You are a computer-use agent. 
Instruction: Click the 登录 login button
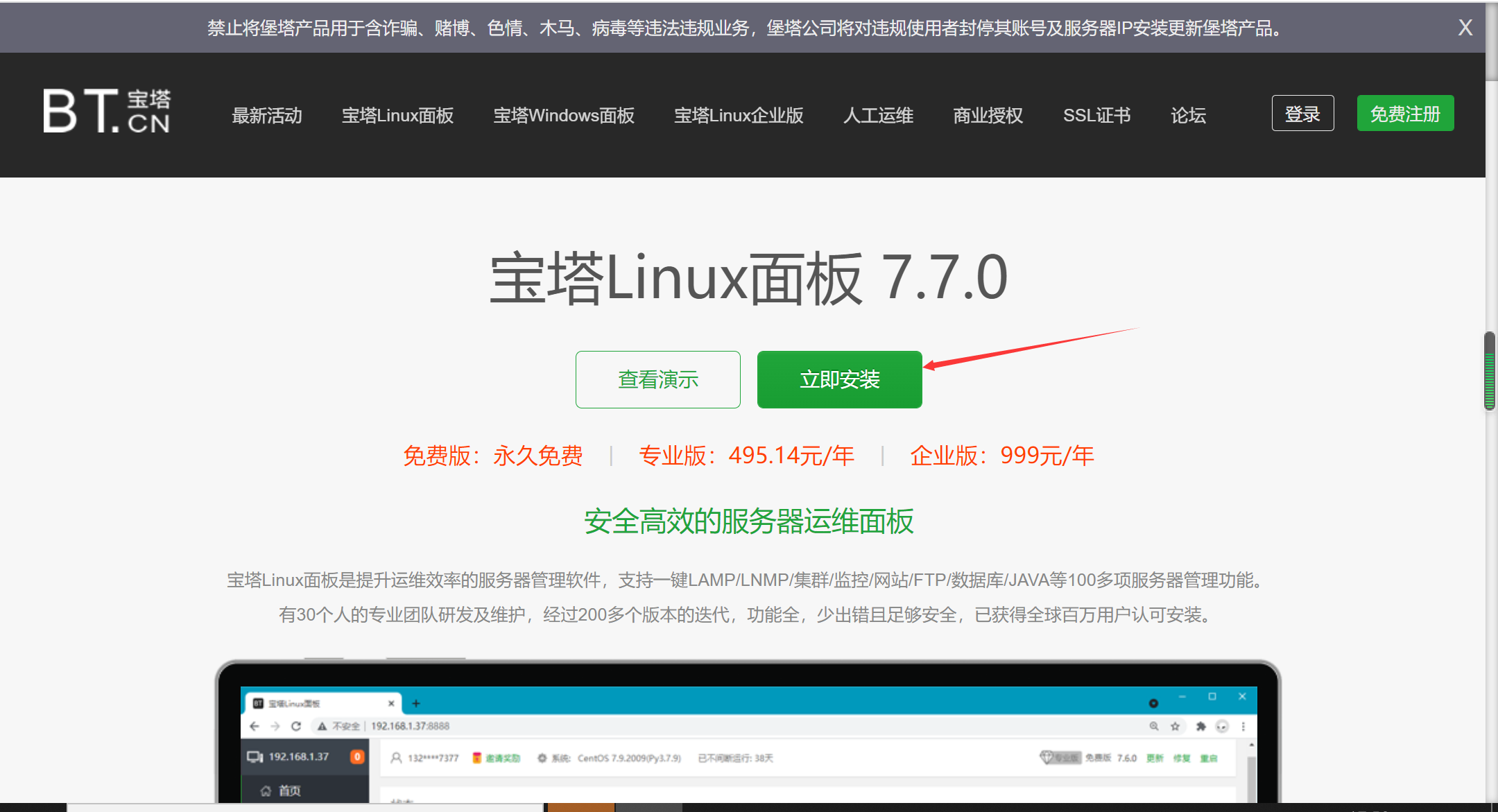coord(1302,113)
